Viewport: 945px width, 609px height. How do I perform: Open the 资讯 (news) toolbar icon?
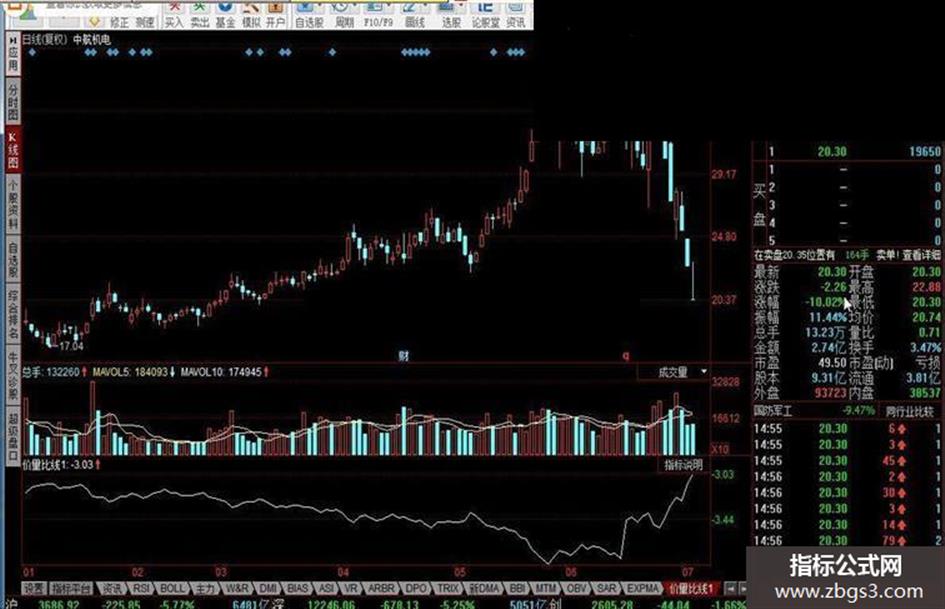[516, 14]
